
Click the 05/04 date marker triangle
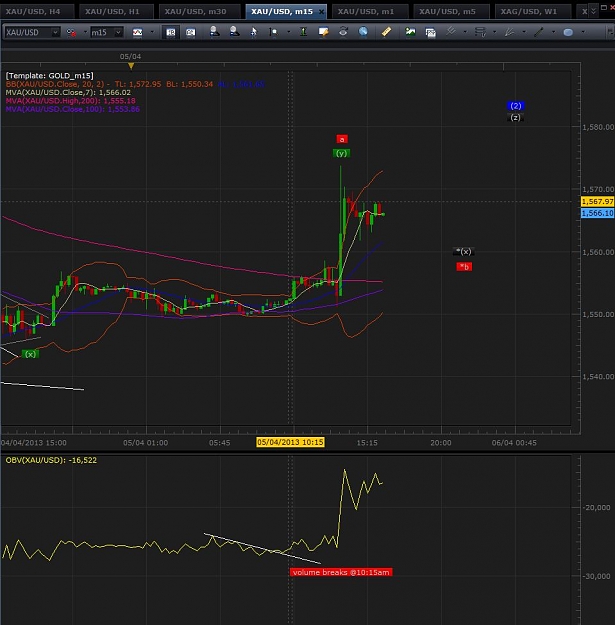(131, 66)
